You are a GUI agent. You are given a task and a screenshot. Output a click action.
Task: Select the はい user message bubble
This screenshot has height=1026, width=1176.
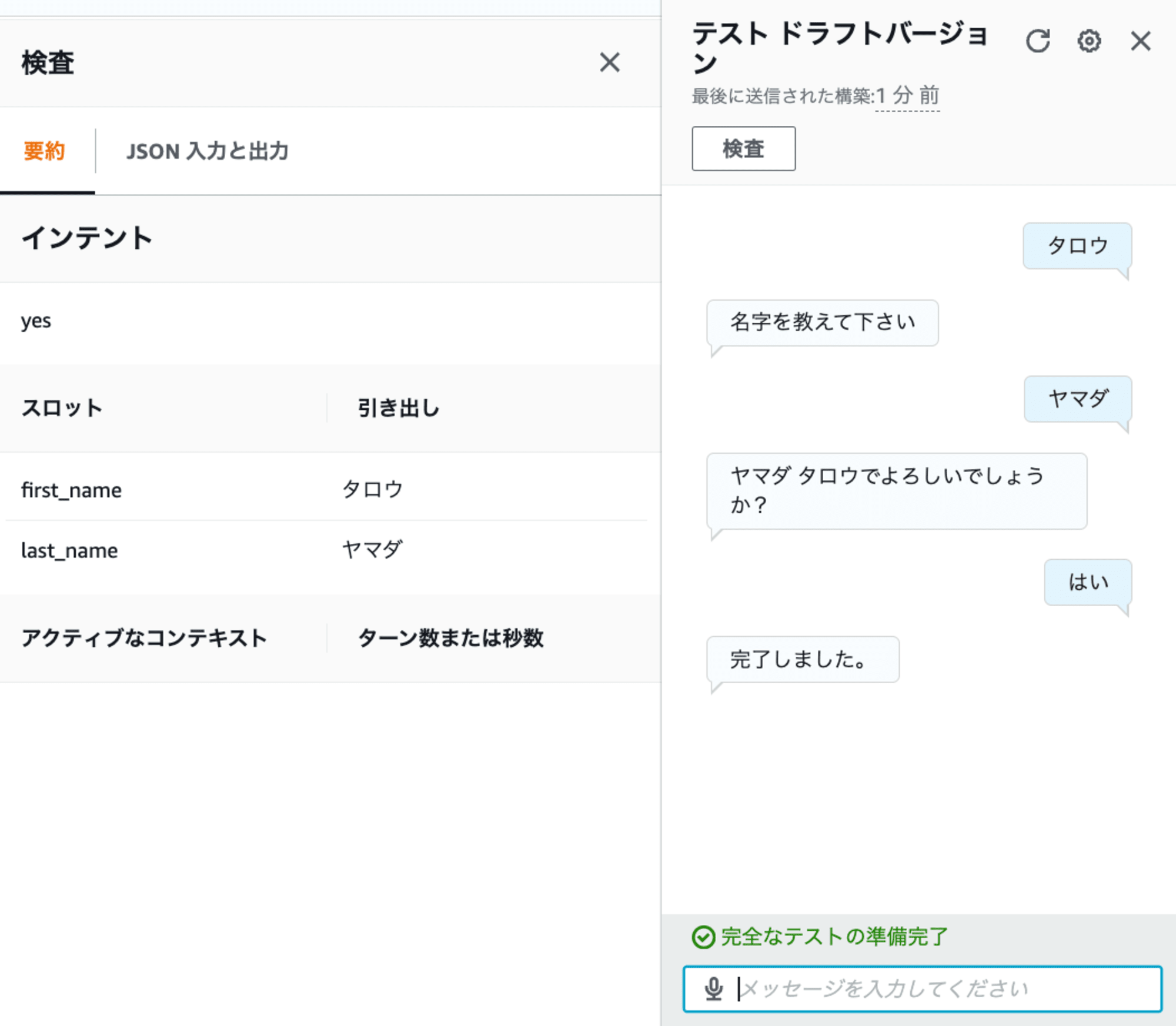tap(1088, 582)
